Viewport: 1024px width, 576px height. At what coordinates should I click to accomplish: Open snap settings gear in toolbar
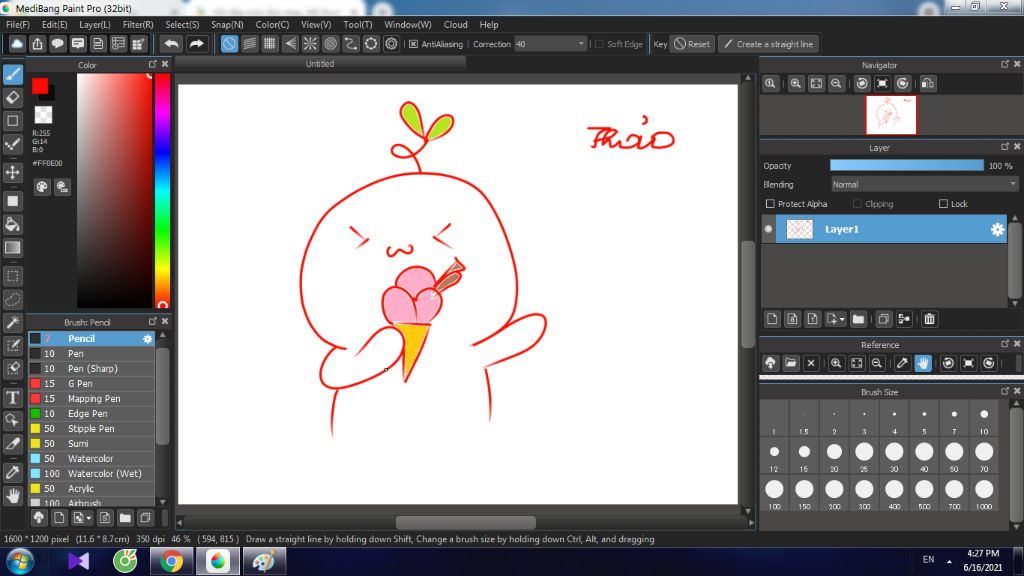point(391,44)
